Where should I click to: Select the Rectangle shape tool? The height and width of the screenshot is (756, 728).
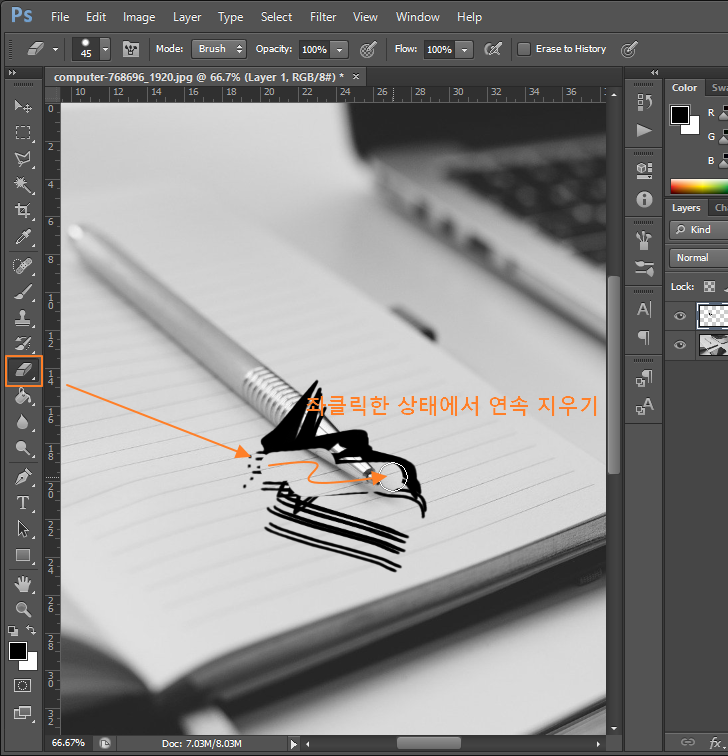(x=23, y=555)
